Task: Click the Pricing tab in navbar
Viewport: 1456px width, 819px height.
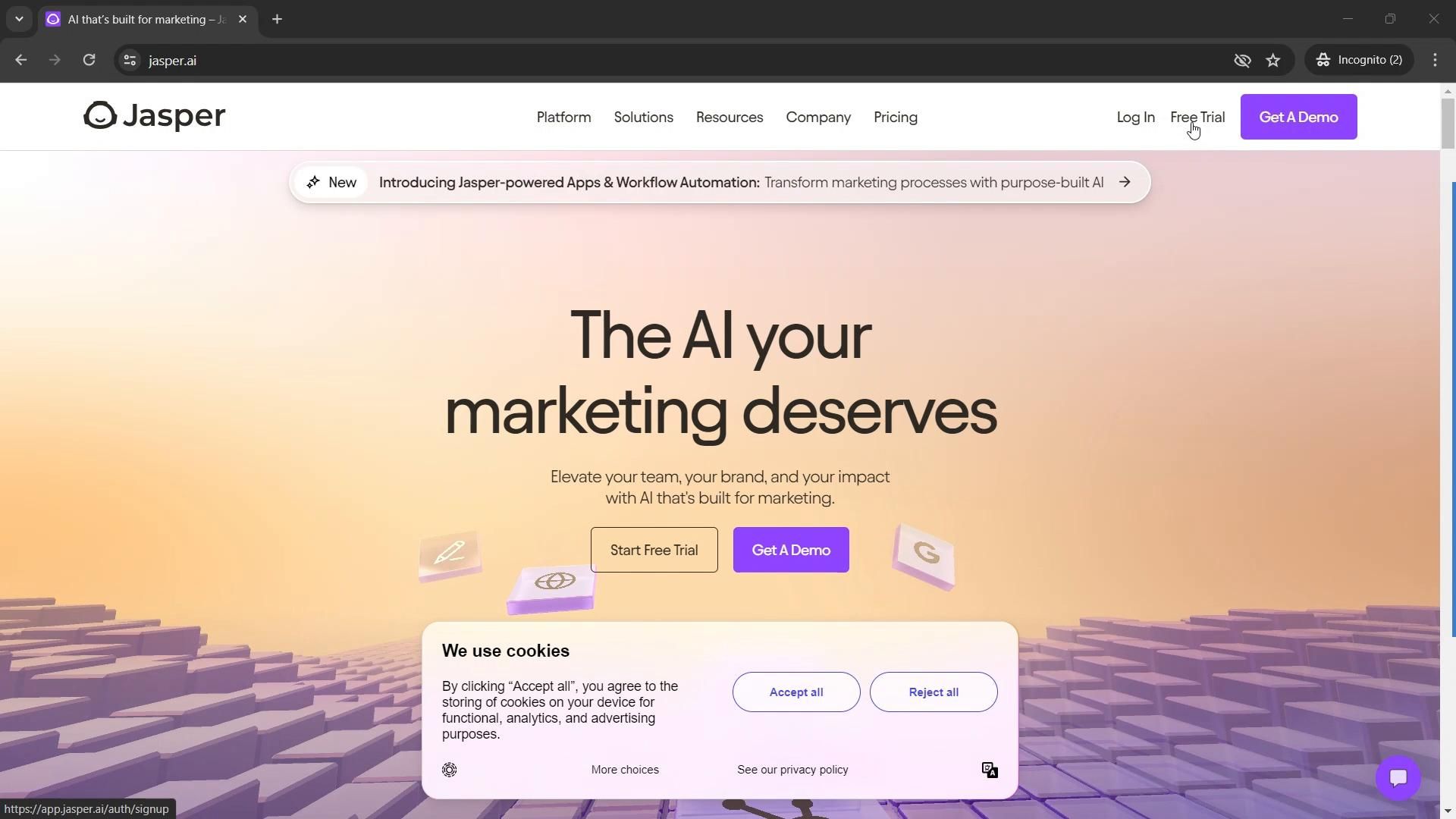Action: coord(896,117)
